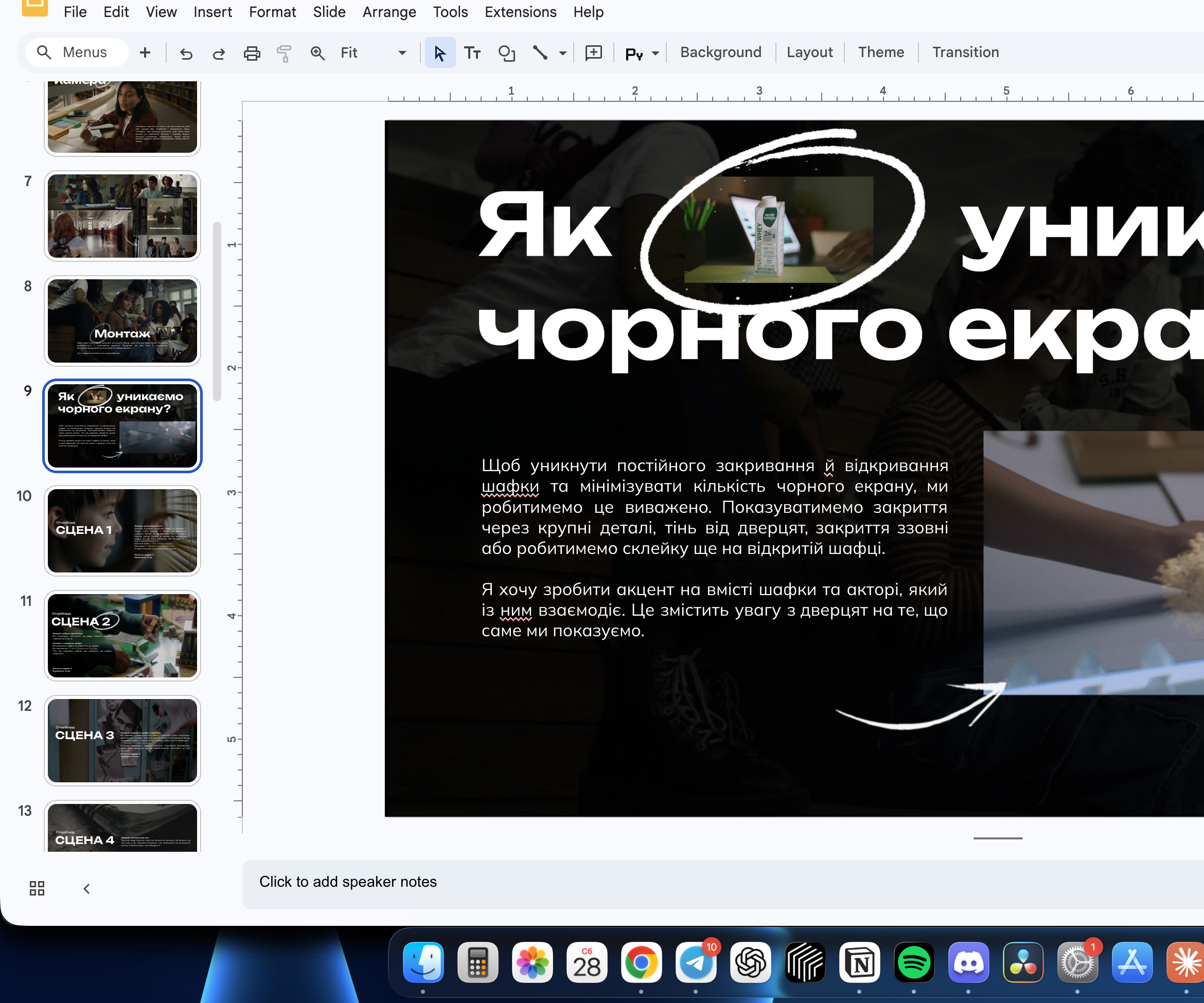1204x1003 pixels.
Task: Click the filmstrip vertical scrollbar
Action: click(x=217, y=311)
